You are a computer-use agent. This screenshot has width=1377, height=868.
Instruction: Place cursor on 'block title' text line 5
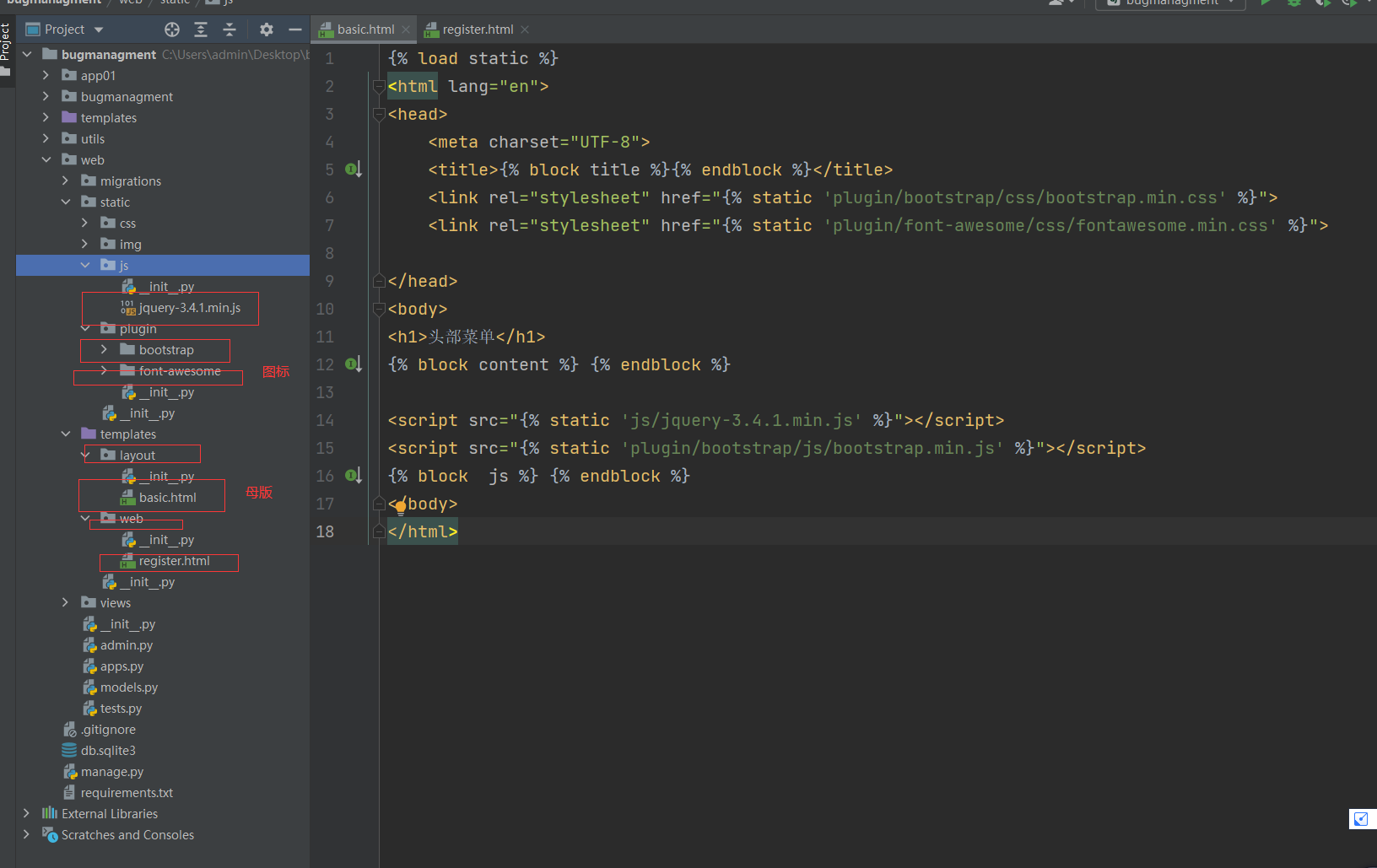coord(584,170)
